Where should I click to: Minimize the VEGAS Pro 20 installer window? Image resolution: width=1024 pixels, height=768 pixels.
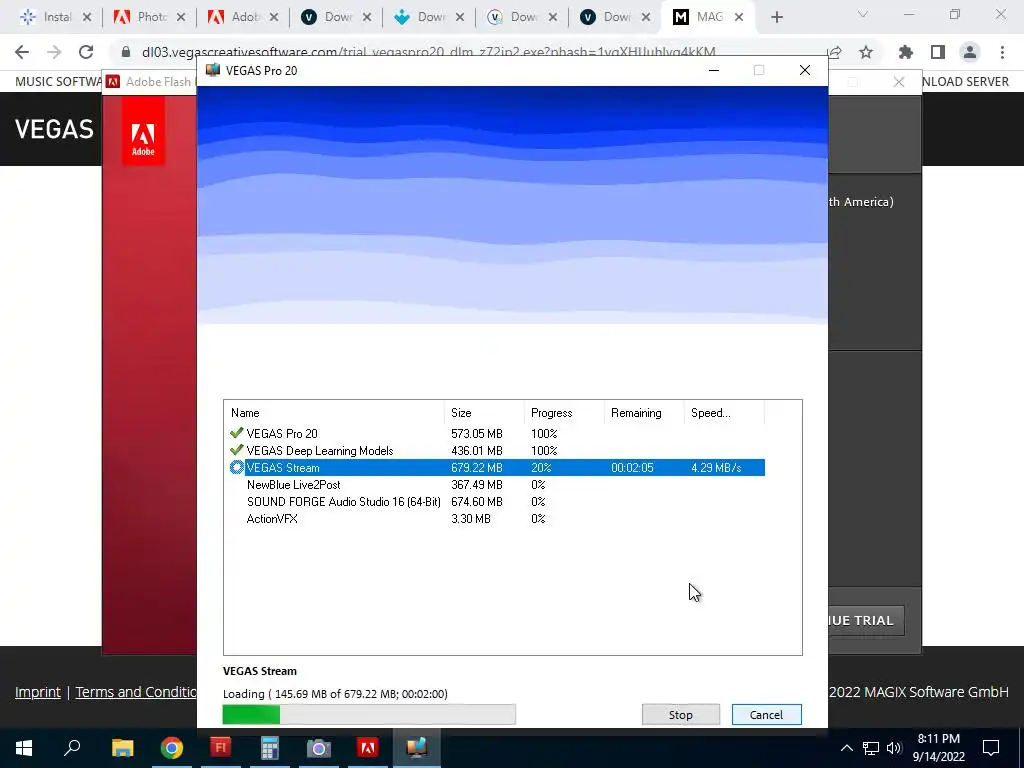[714, 70]
